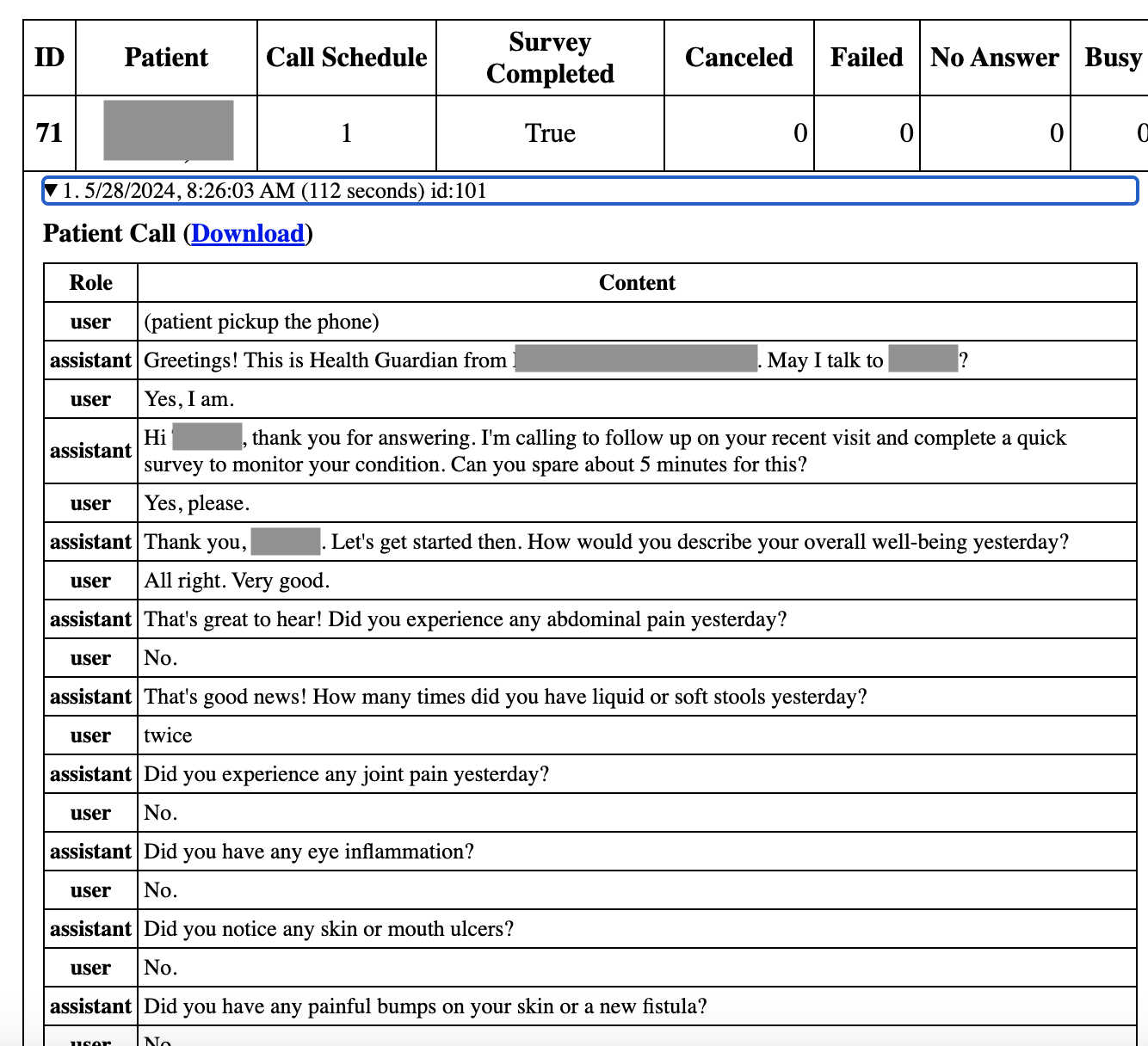Select the abdominal pain question
This screenshot has height=1046, width=1148.
click(638, 619)
